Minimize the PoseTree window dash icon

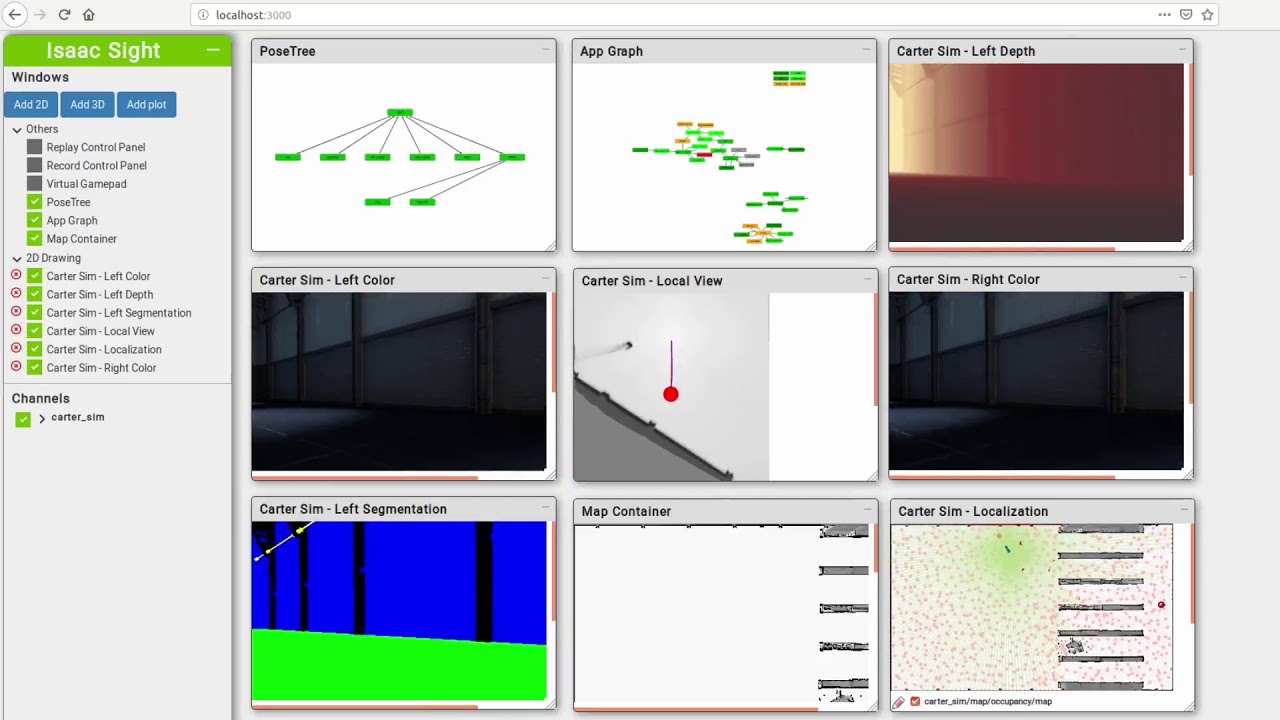click(546, 49)
